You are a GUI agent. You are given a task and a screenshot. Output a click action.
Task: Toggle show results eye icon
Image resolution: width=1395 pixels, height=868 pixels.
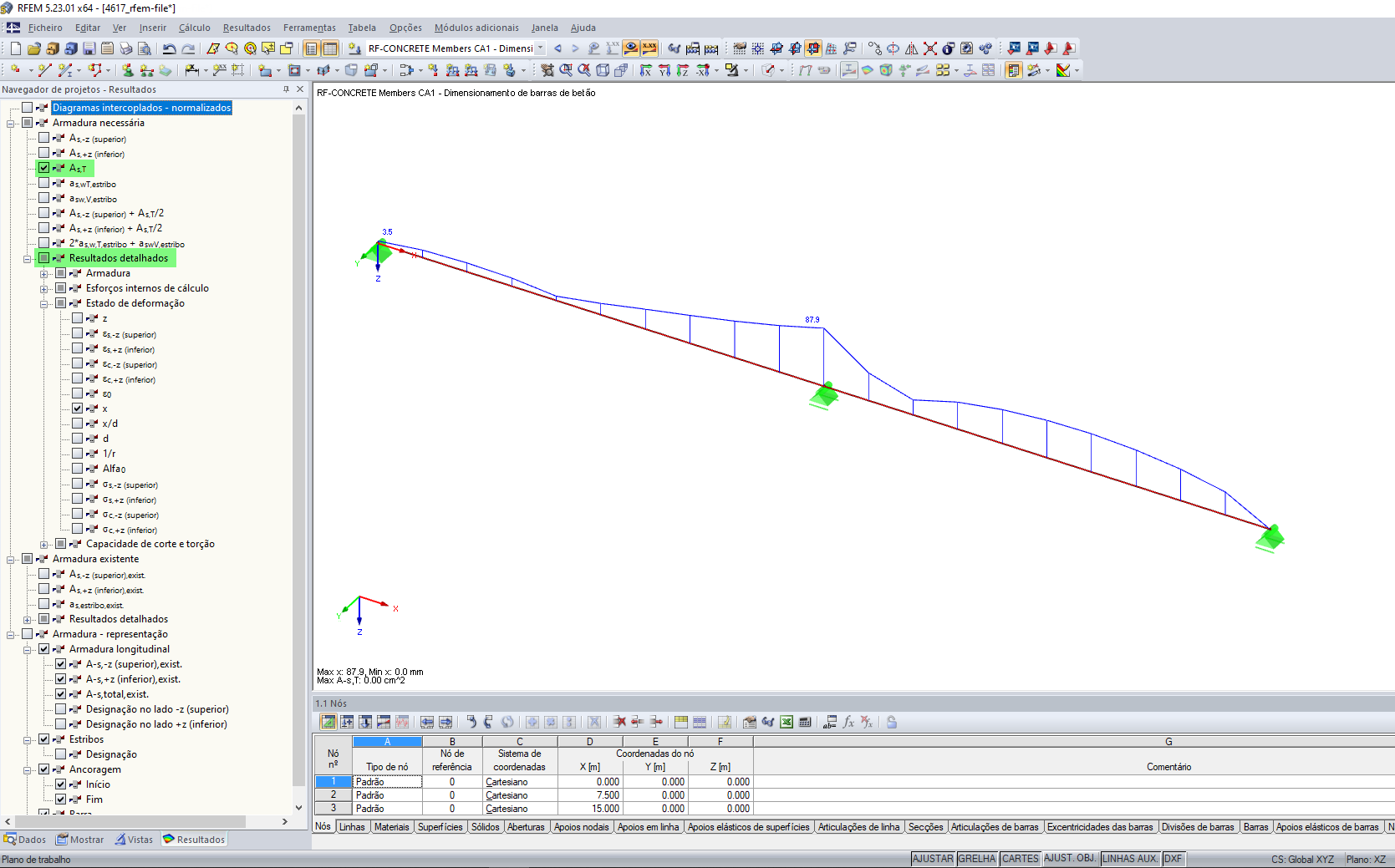pos(631,48)
